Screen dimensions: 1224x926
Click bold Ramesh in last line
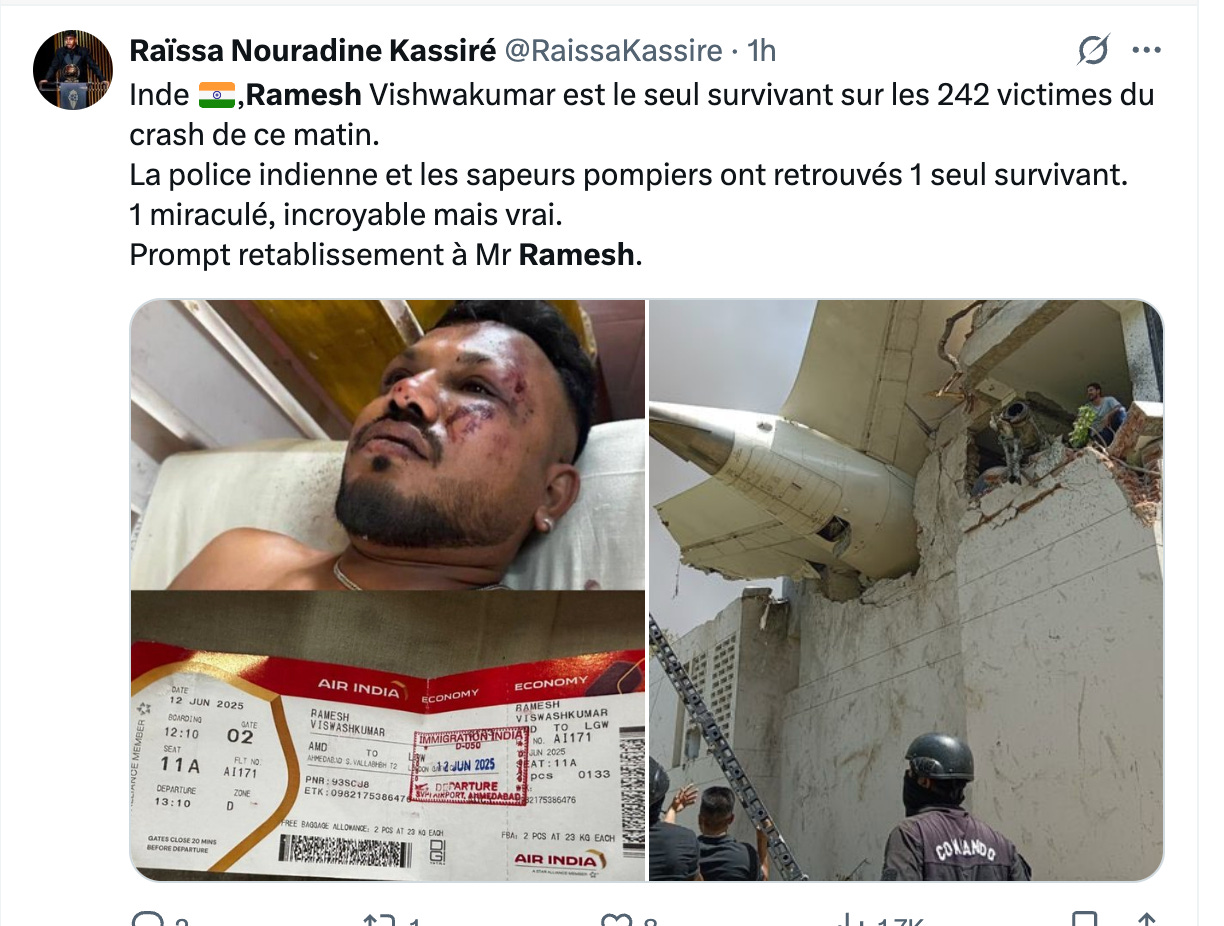(x=577, y=255)
